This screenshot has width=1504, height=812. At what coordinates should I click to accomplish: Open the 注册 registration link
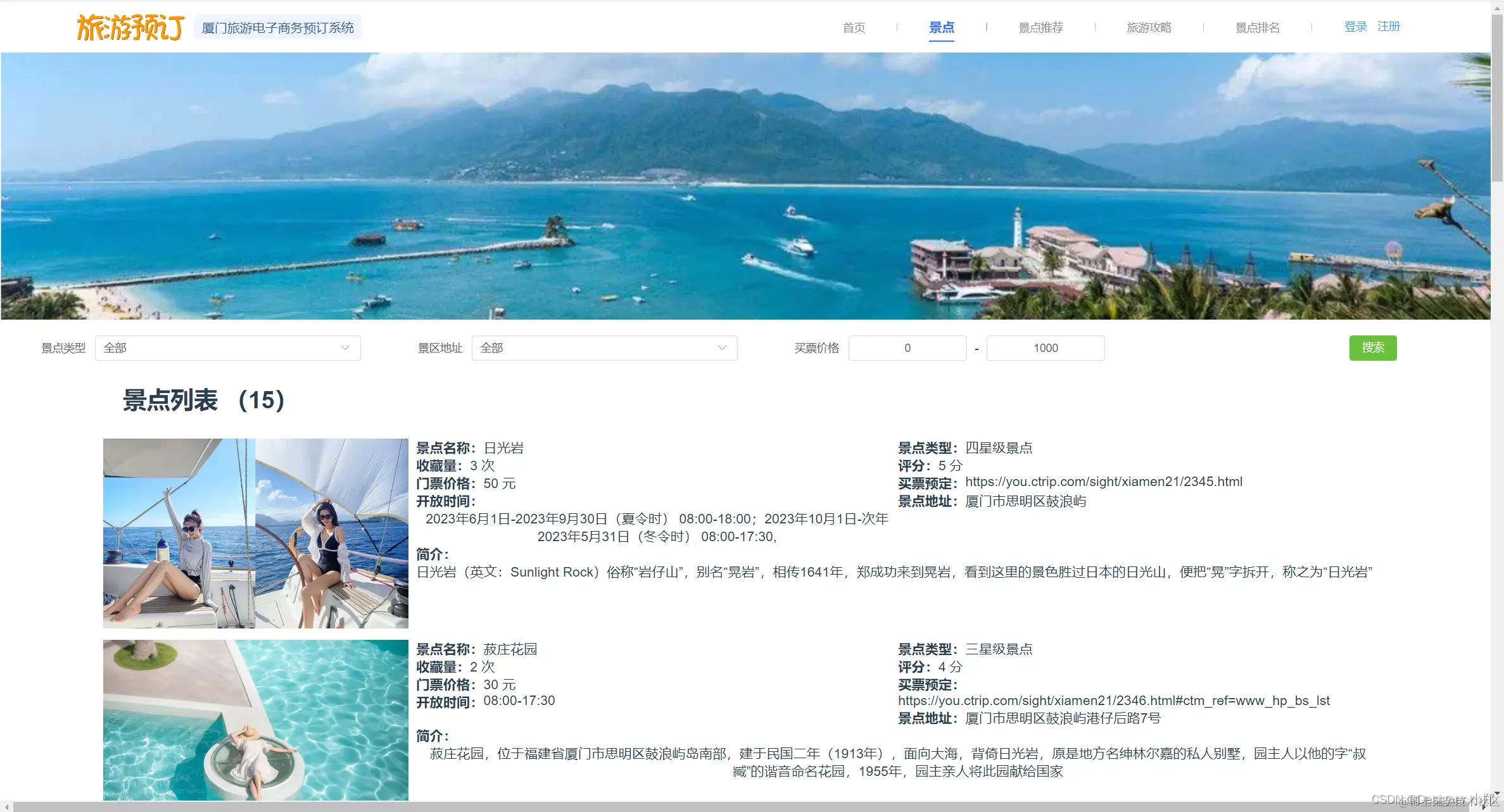(x=1389, y=26)
